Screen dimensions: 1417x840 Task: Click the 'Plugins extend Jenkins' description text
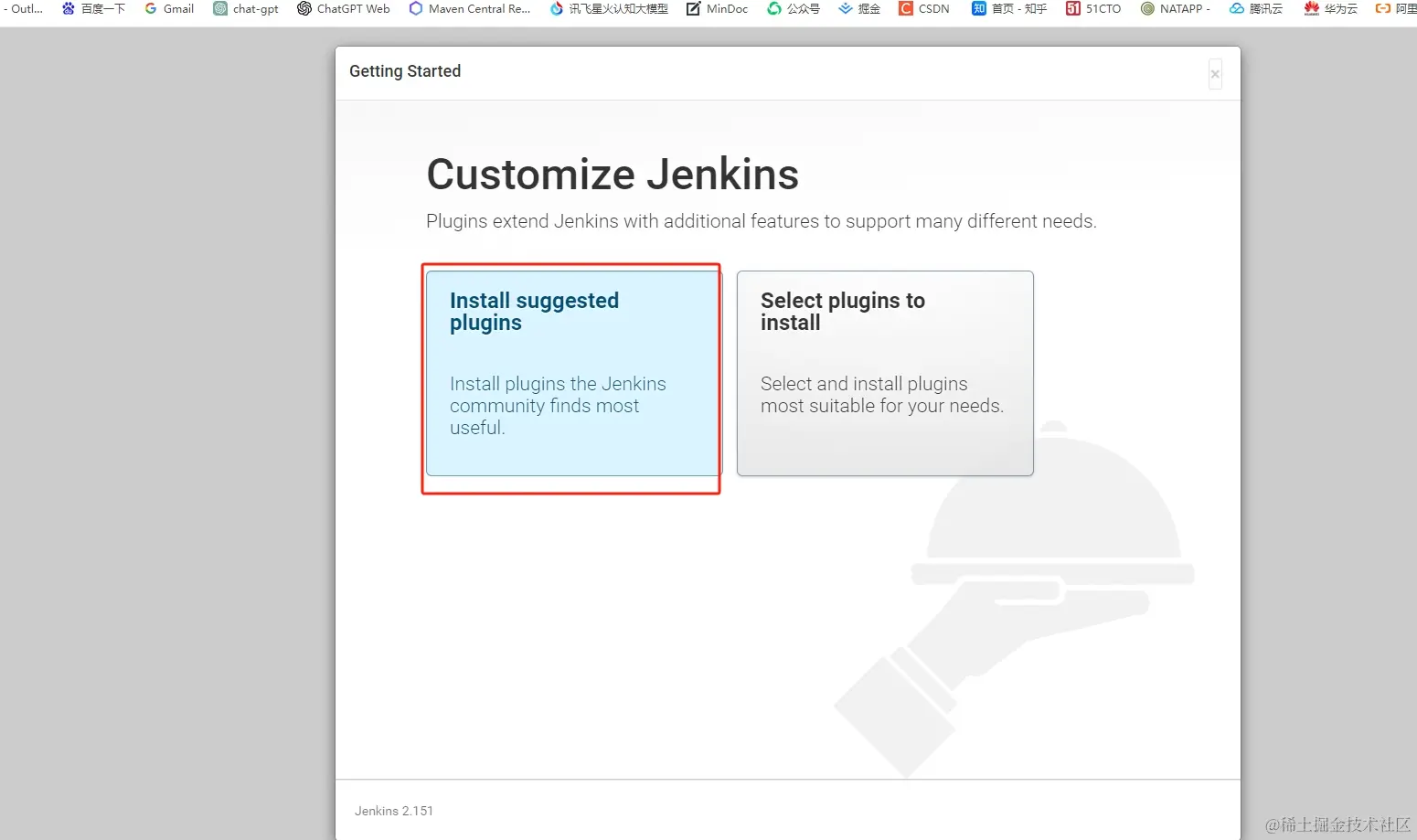pos(762,221)
